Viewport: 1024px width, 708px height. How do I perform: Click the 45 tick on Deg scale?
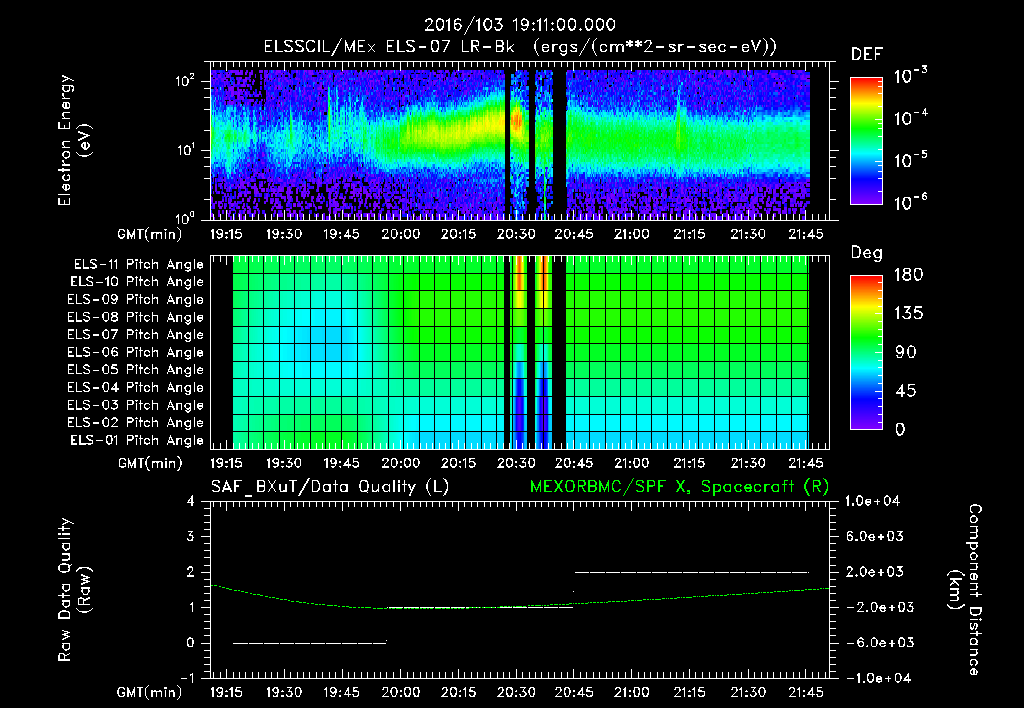(x=905, y=391)
